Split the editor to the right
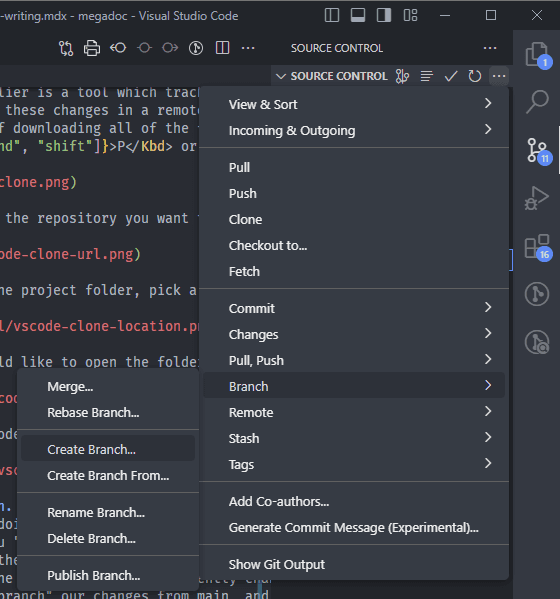 coord(222,48)
